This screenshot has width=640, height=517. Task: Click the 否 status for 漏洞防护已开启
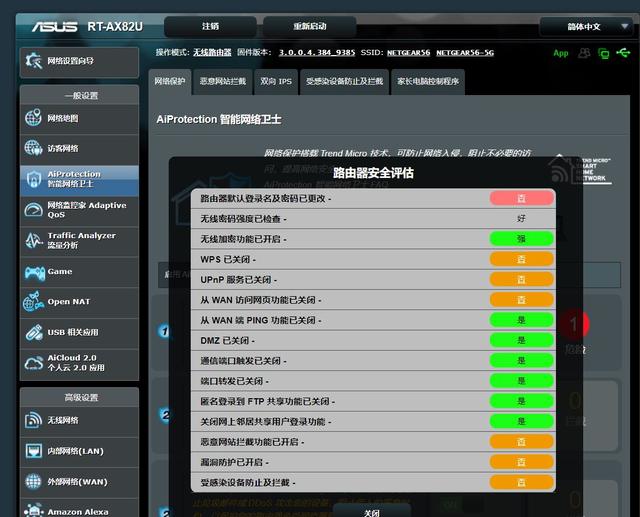pyautogui.click(x=521, y=462)
